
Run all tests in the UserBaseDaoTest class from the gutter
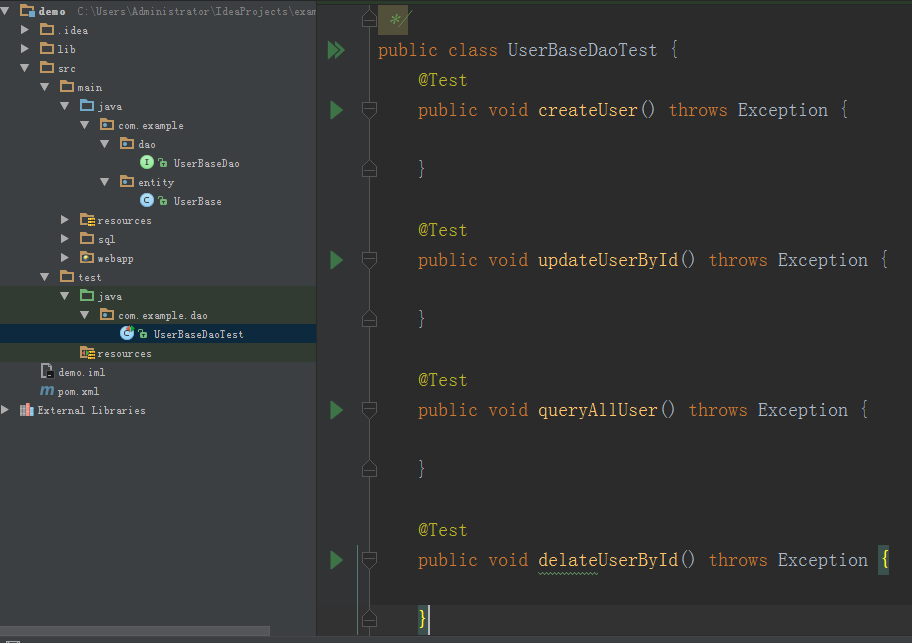[336, 50]
